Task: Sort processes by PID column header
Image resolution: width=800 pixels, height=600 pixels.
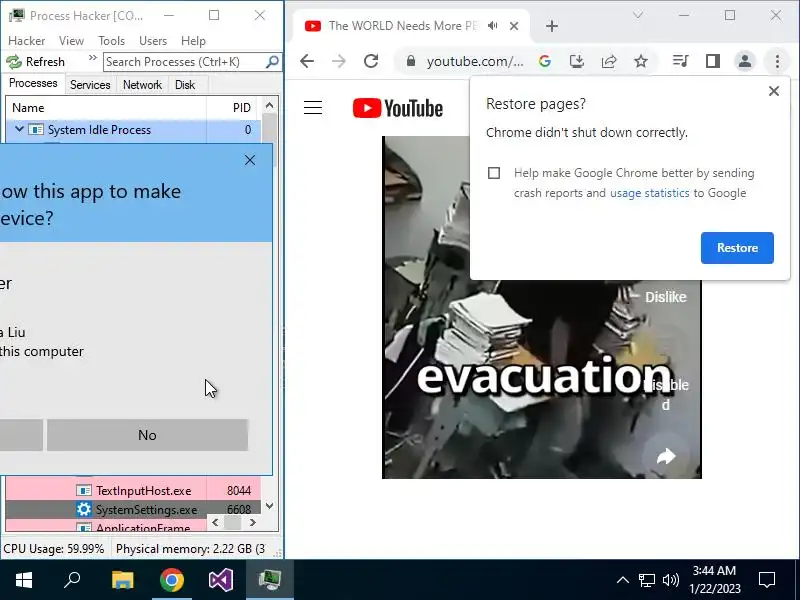Action: coord(234,108)
